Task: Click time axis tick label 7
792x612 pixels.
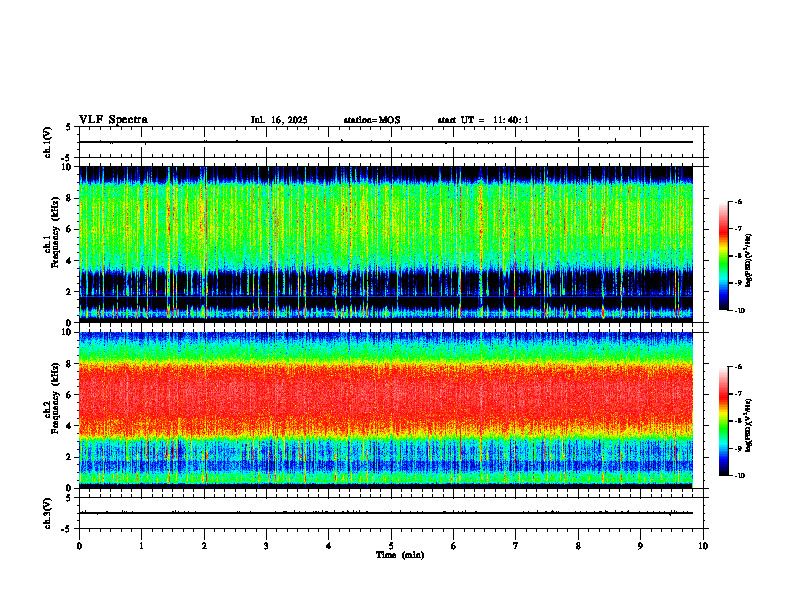Action: [516, 546]
